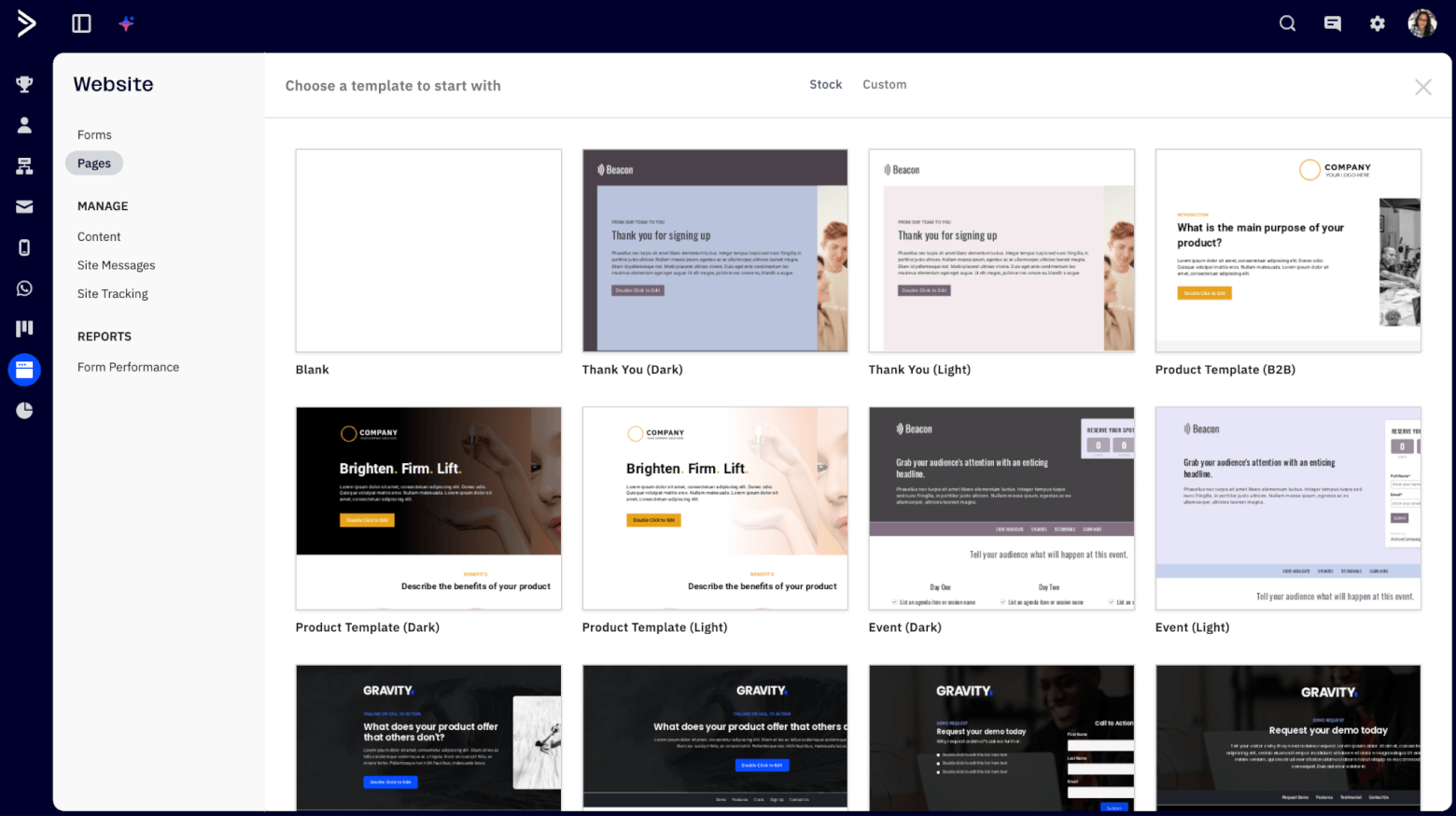Choose the Event (Dark) template
The width and height of the screenshot is (1456, 816).
pos(1001,508)
